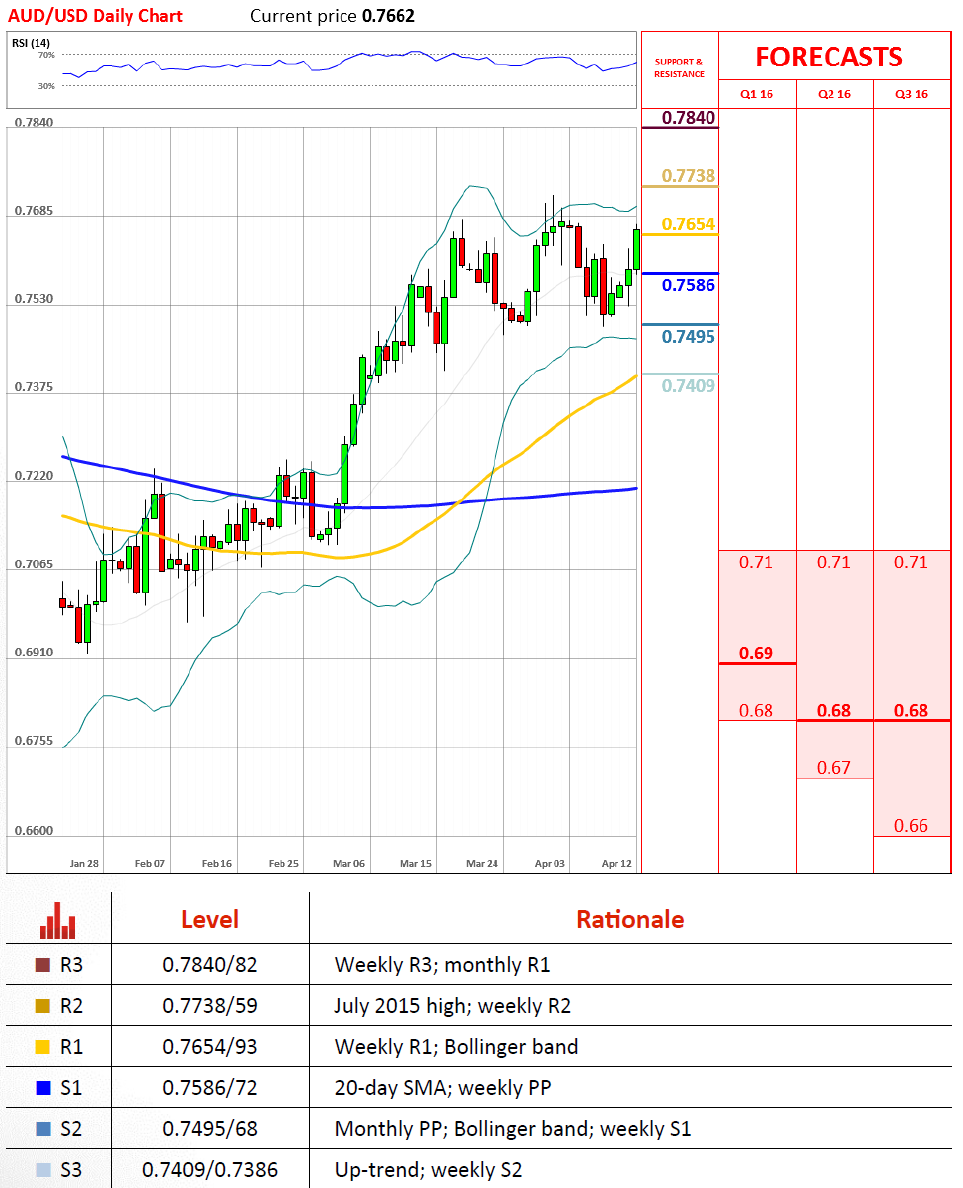The height and width of the screenshot is (1188, 963).
Task: Click the R2 gold color swatch
Action: pyautogui.click(x=43, y=1005)
